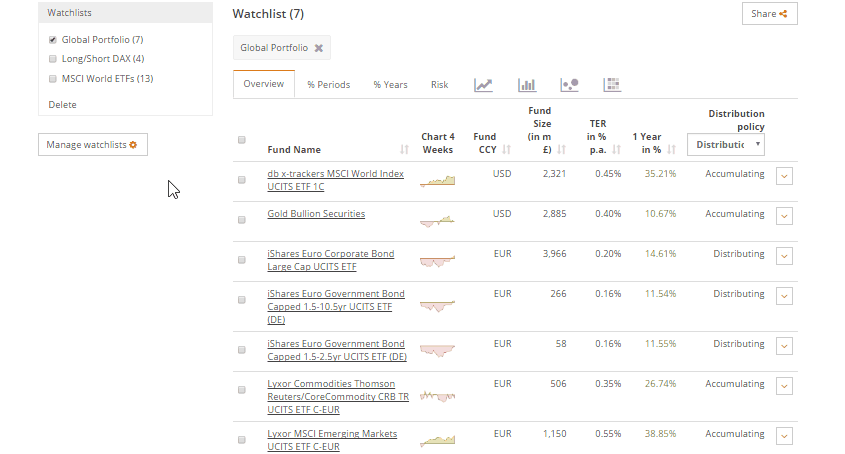Sort by 1 Year in % column
Image resolution: width=845 pixels, height=454 pixels.
pos(671,150)
